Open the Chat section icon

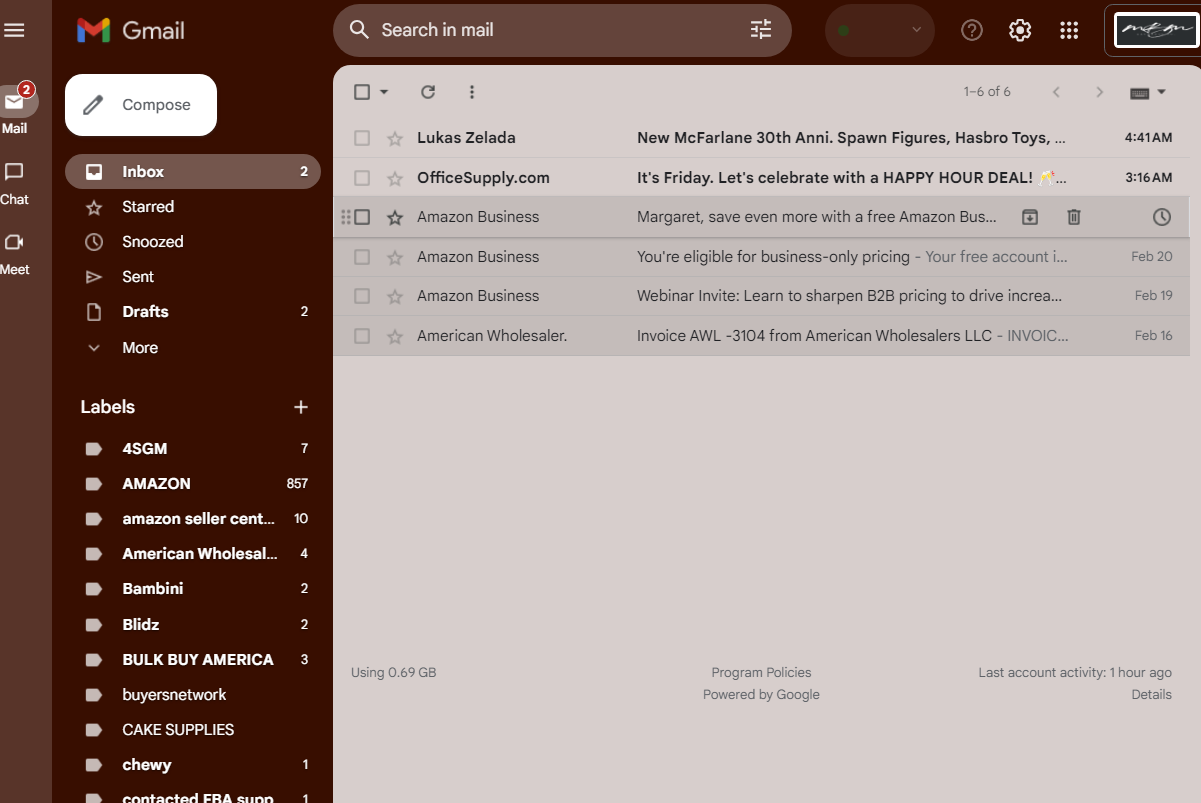pyautogui.click(x=14, y=172)
